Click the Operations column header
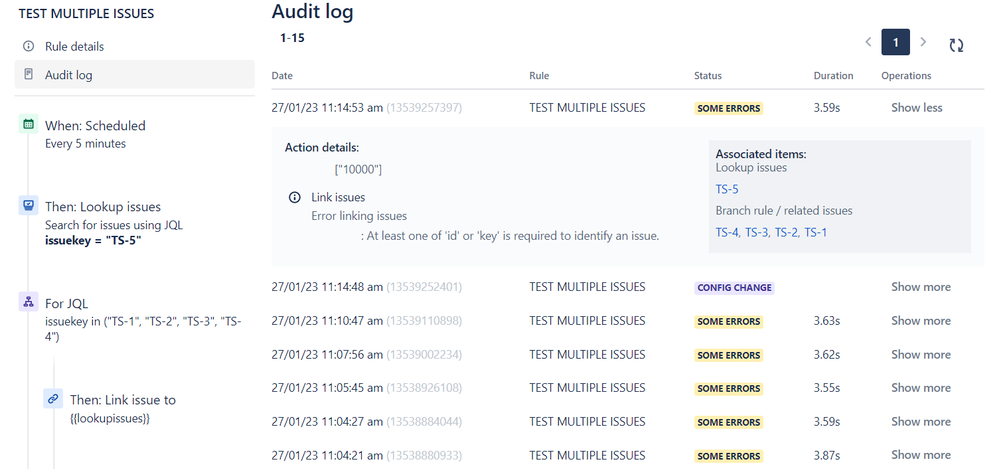This screenshot has height=469, width=999. click(x=906, y=75)
